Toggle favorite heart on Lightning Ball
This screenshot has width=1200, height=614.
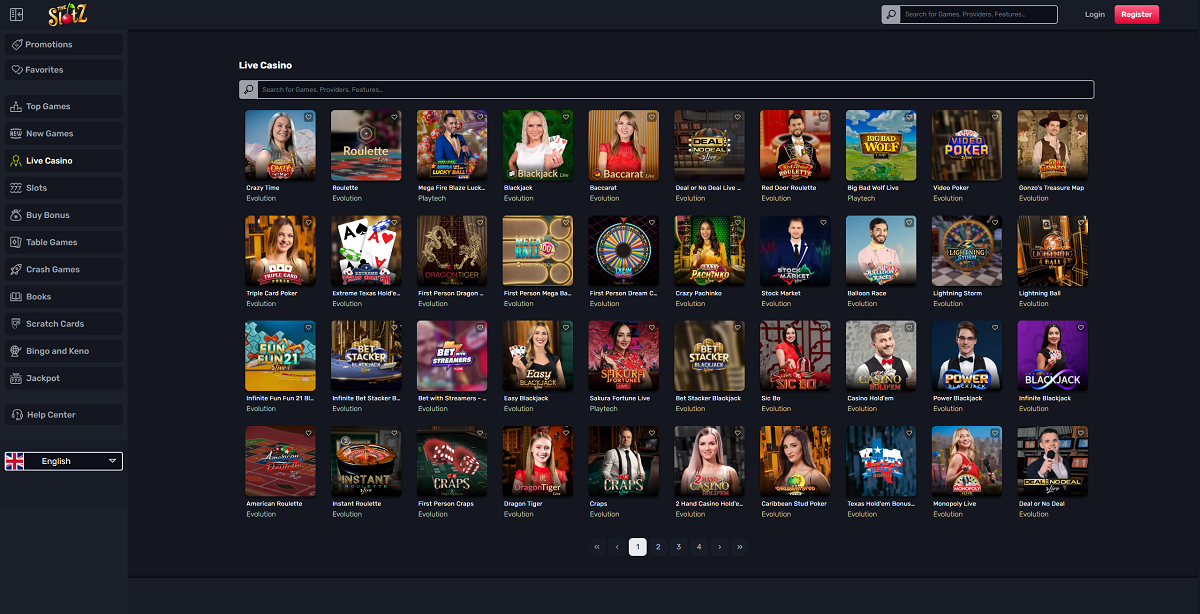point(1081,223)
